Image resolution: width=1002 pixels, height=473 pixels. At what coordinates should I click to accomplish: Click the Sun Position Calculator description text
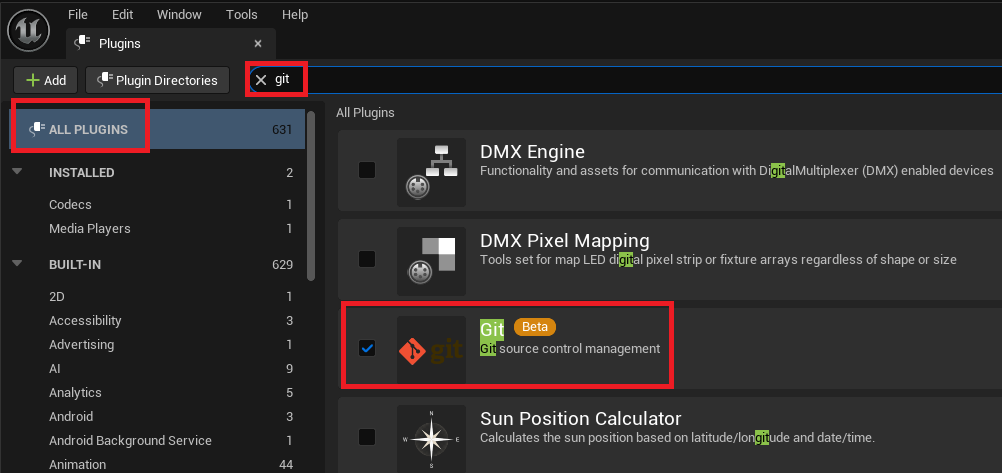[x=677, y=438]
